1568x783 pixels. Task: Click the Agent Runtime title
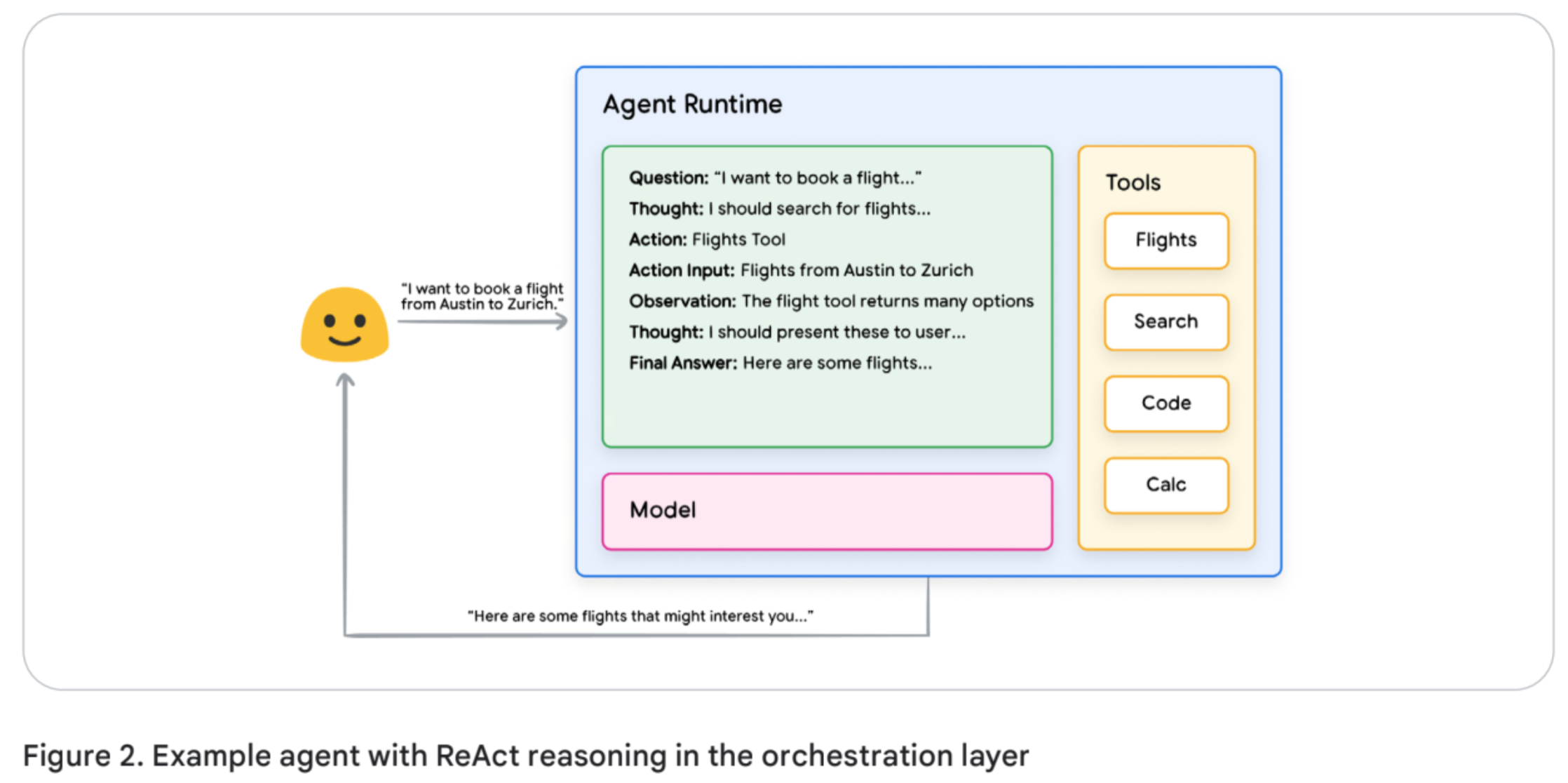(692, 105)
